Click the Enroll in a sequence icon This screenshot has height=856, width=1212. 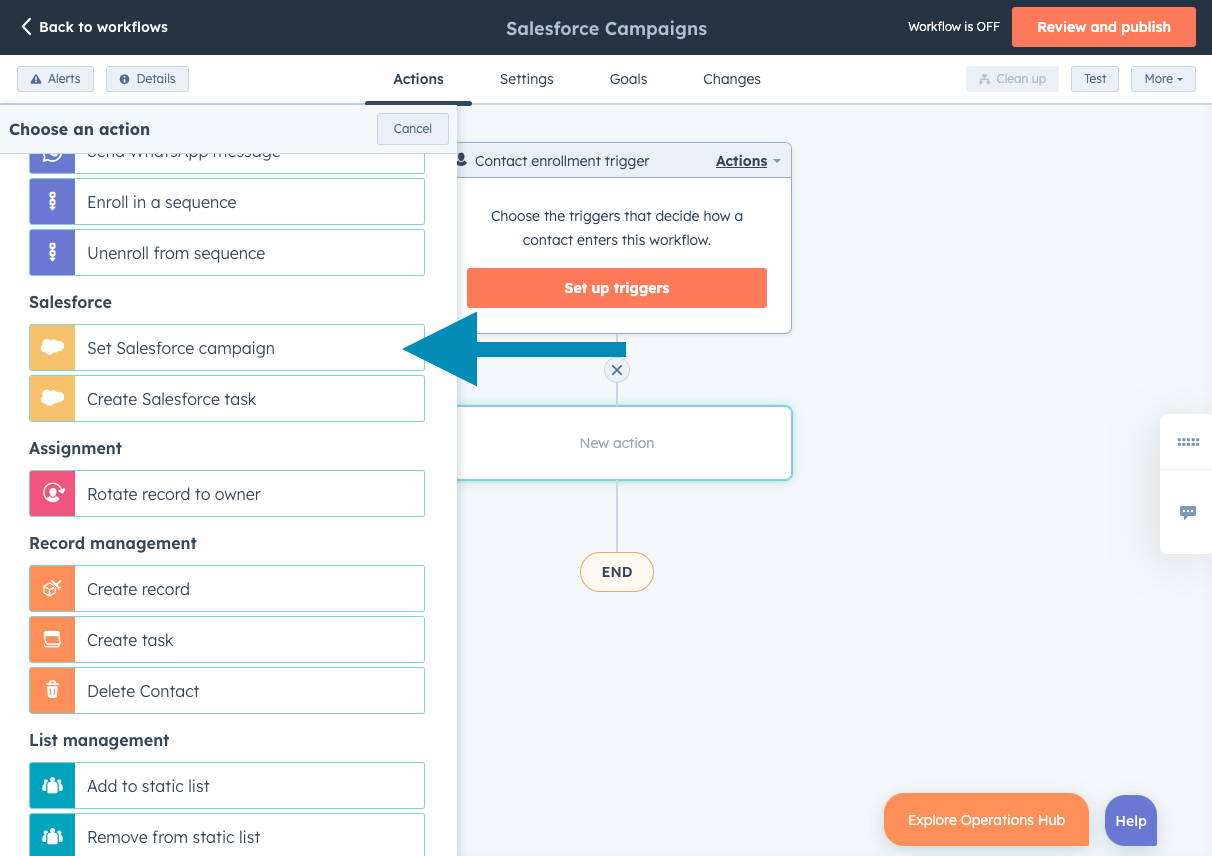pos(51,201)
